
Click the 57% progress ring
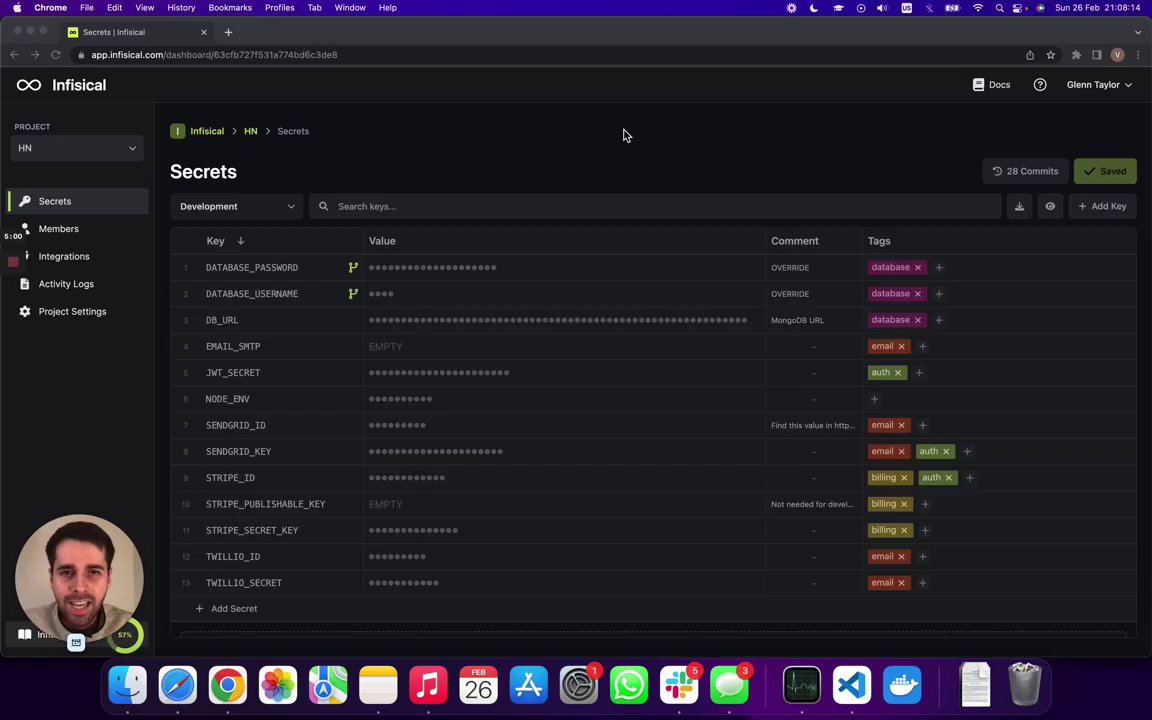[x=125, y=636]
